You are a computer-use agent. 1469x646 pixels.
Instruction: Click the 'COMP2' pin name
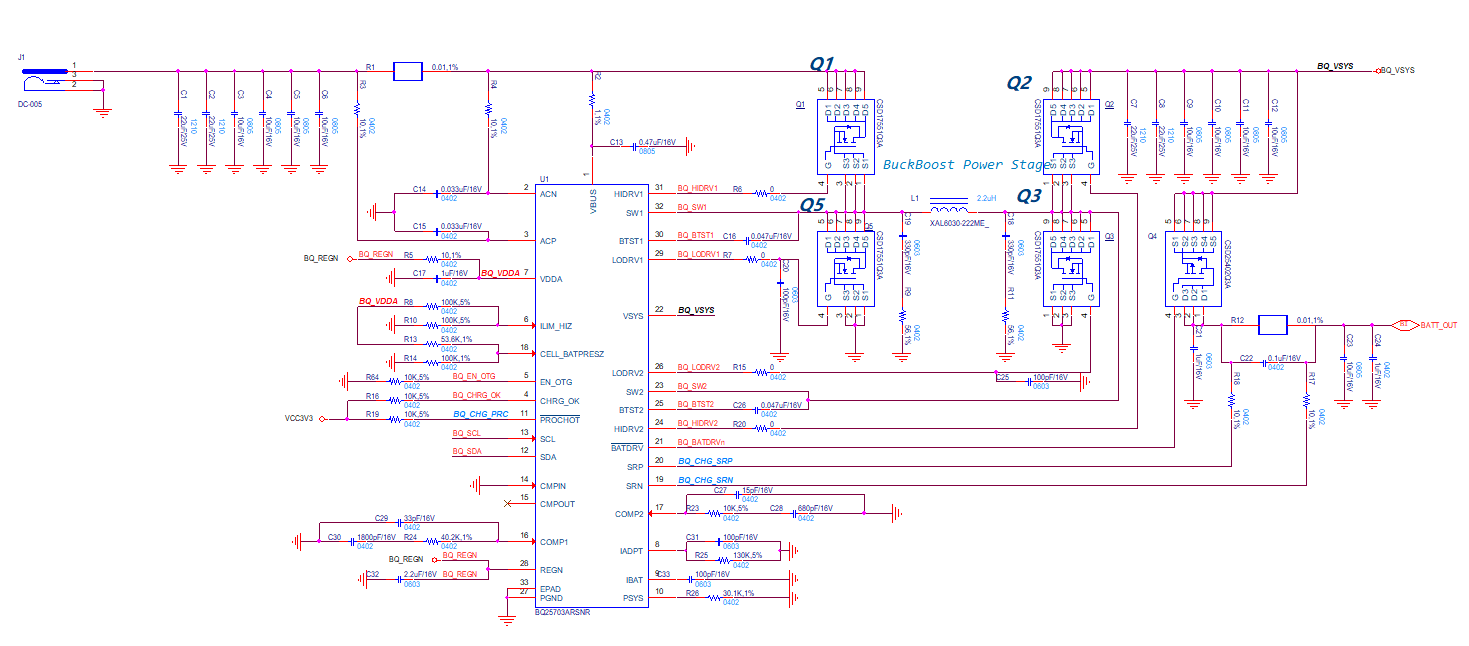631,514
